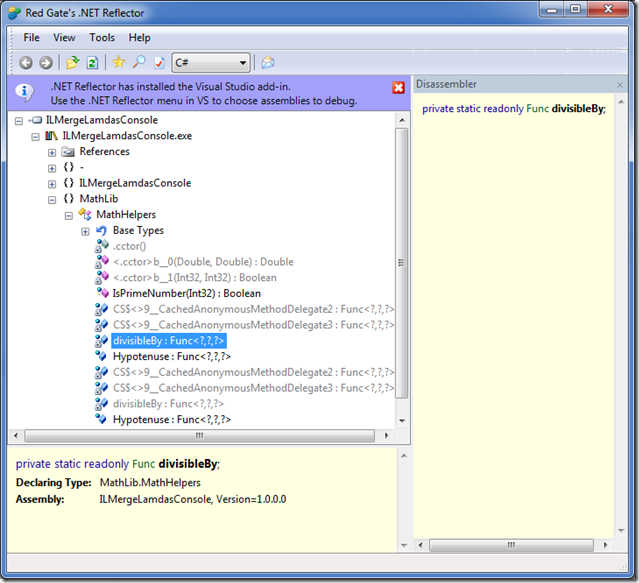Select <.cctor>b__1(Int32, Int32) method
This screenshot has width=639, height=583.
tap(195, 277)
